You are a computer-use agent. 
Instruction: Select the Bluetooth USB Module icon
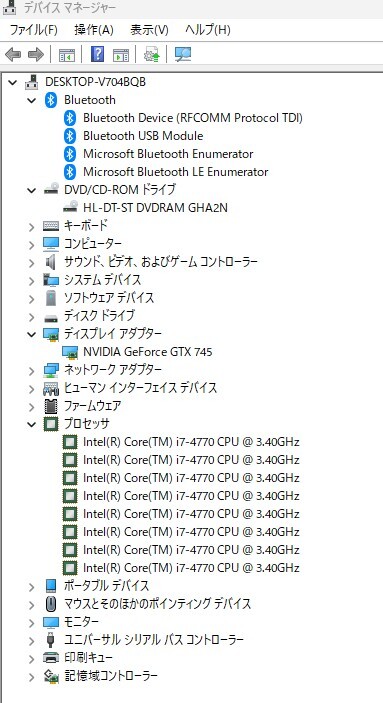70,136
